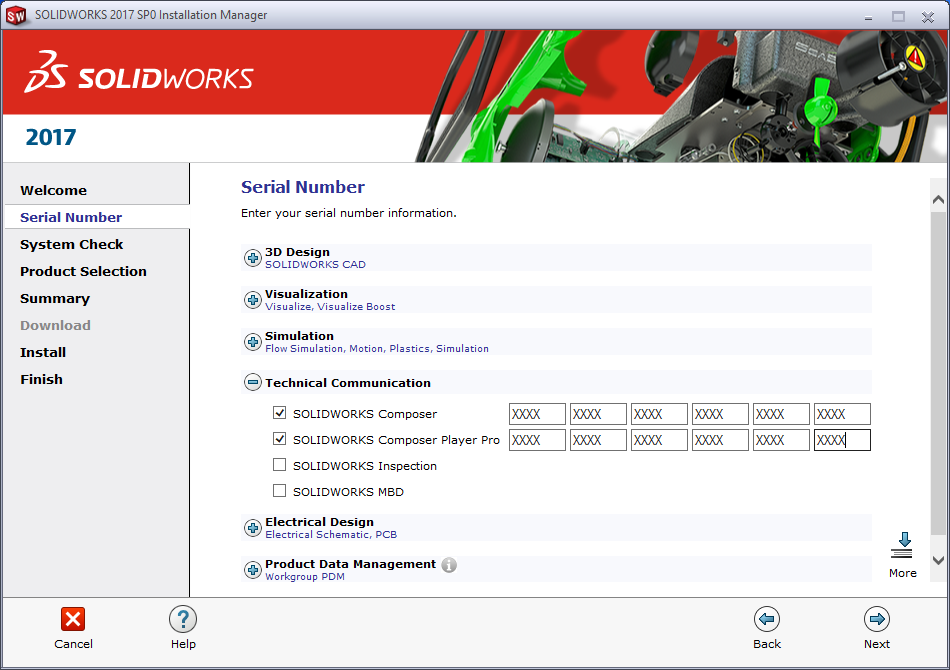
Task: Click the Technical Communication heading
Action: coord(348,383)
